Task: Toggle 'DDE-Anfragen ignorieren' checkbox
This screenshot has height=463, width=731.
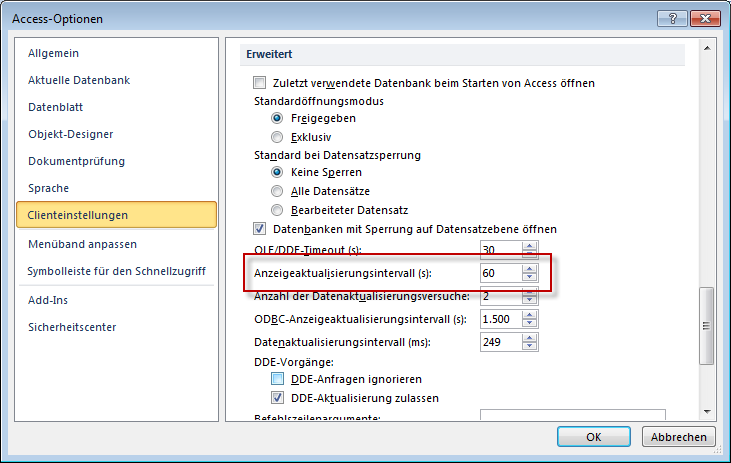Action: [278, 379]
